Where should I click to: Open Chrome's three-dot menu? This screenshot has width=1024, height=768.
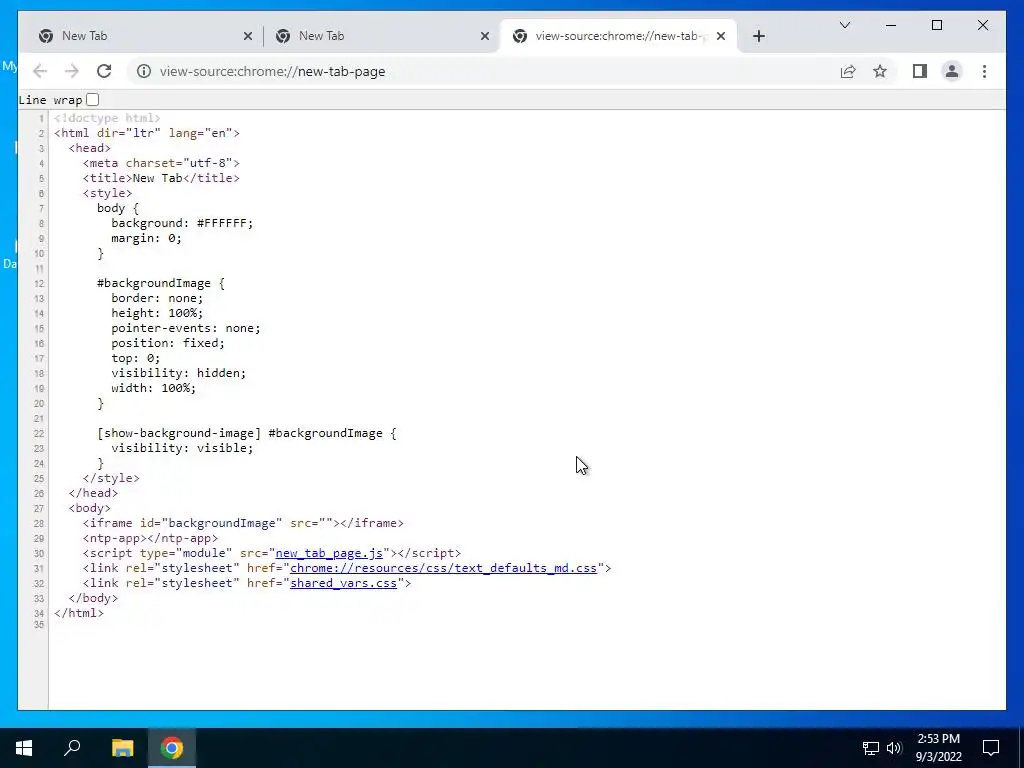tap(984, 71)
